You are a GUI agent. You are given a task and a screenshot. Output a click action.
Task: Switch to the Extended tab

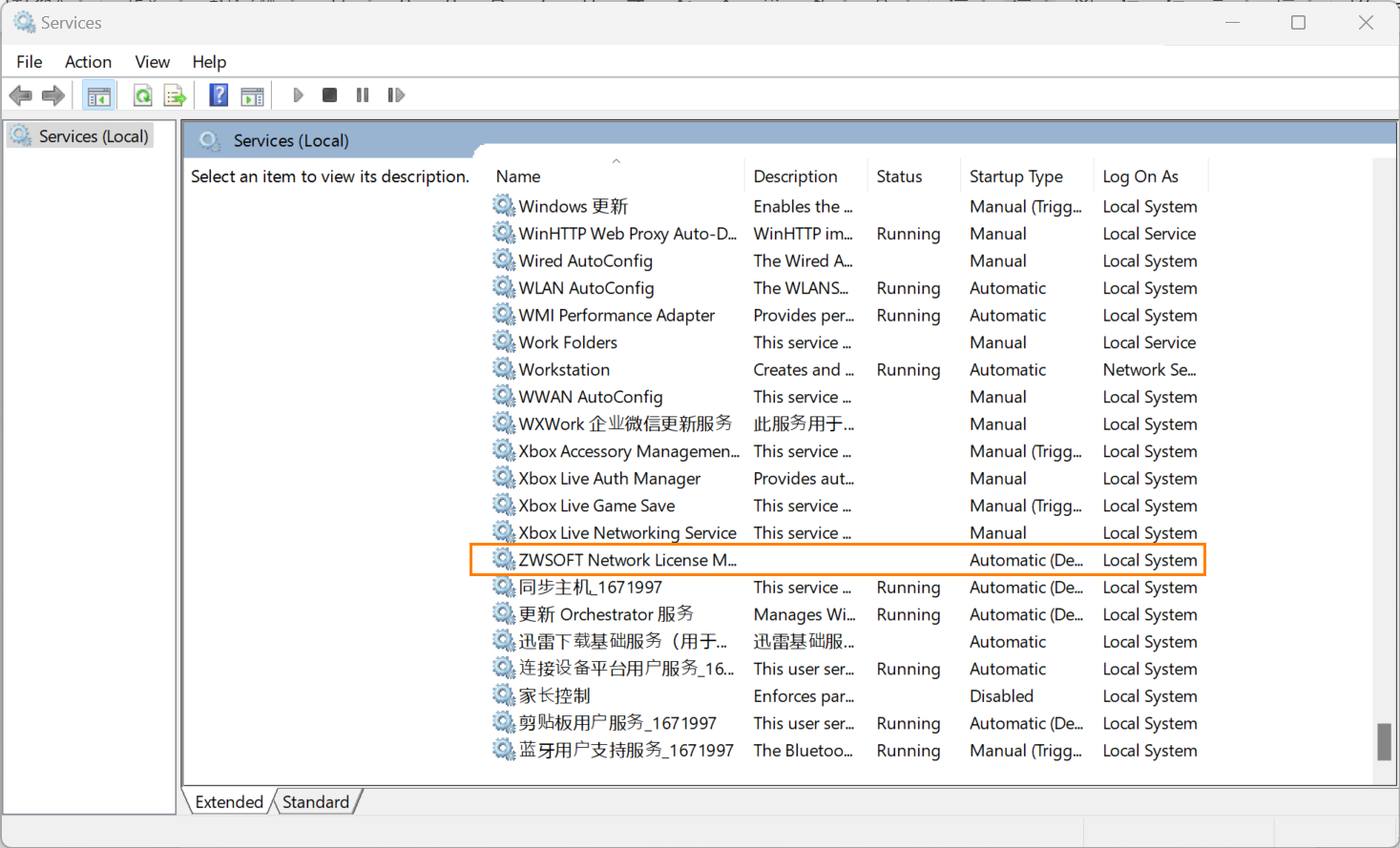[x=229, y=802]
